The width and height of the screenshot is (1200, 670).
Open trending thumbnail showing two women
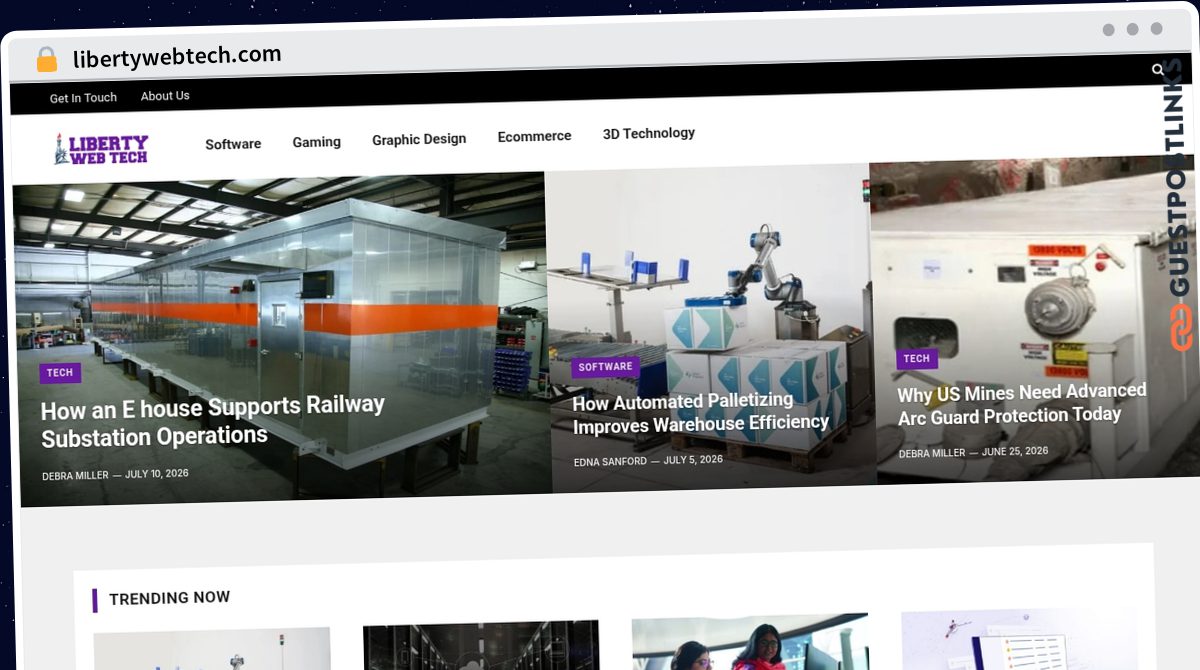point(750,642)
